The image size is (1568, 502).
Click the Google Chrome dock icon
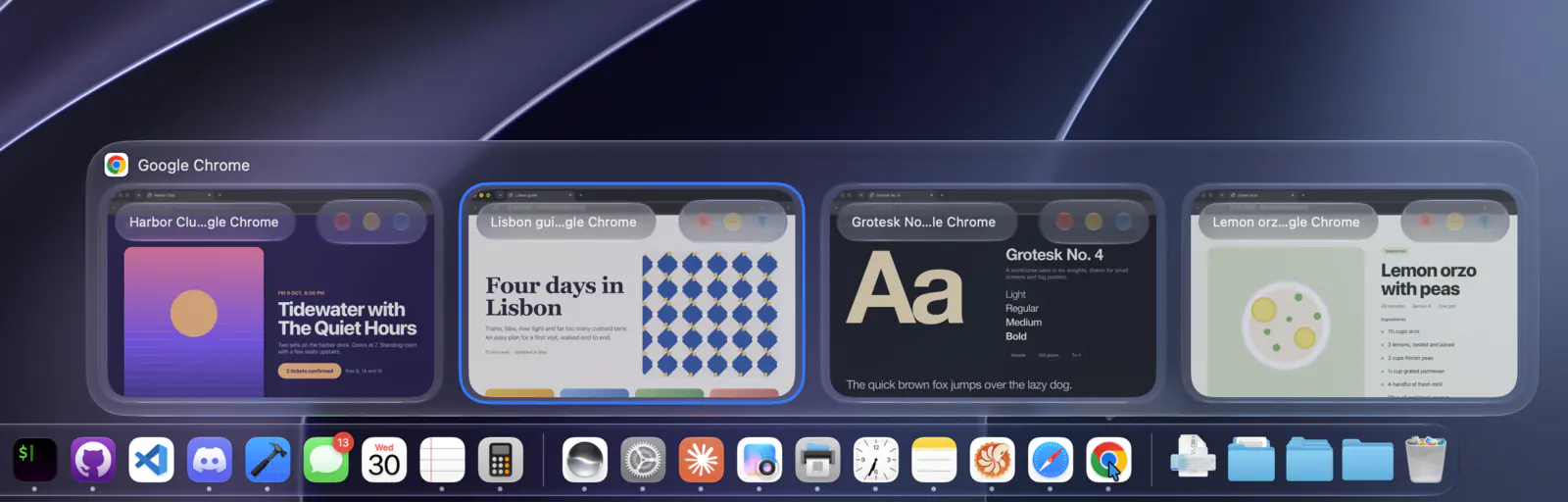pos(1108,460)
